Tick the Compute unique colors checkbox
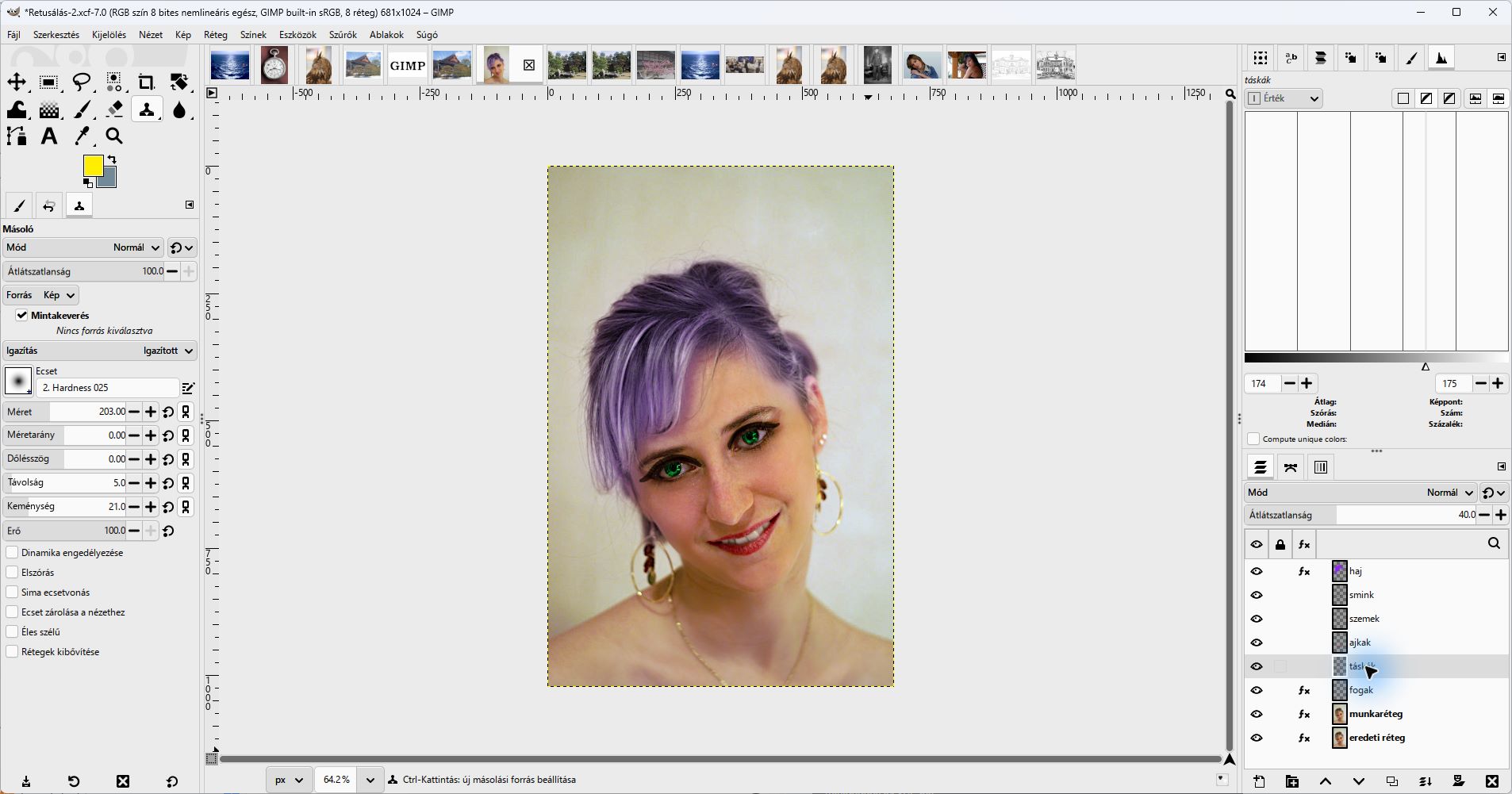 1253,439
